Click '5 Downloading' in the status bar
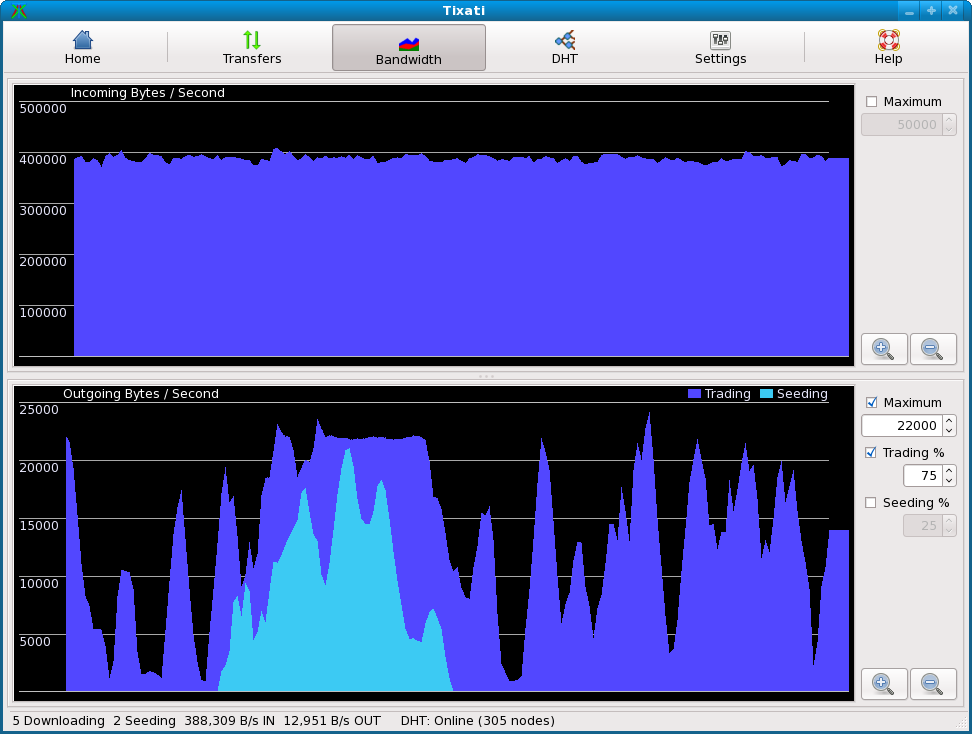 point(58,721)
